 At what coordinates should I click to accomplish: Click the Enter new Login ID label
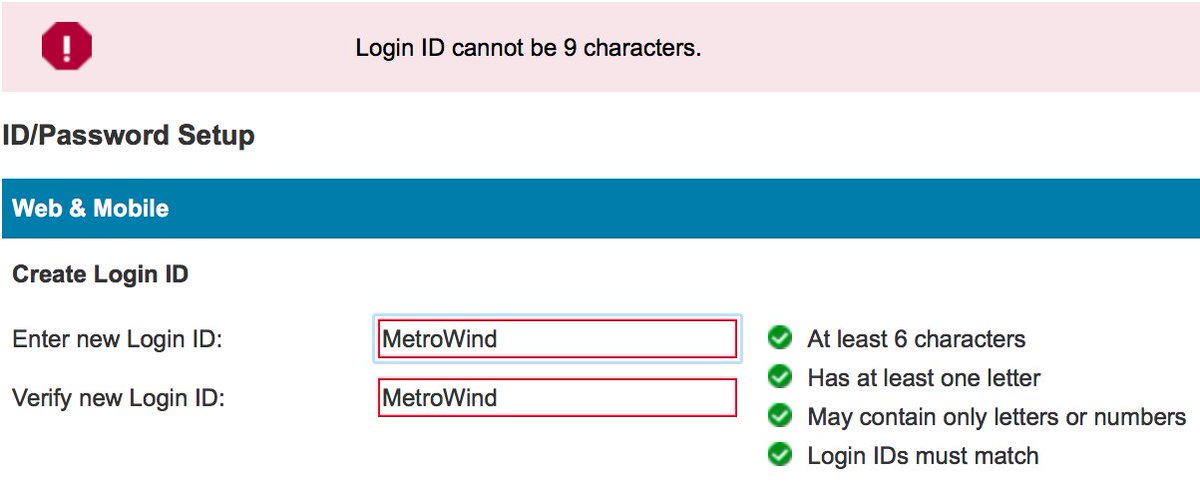click(117, 339)
